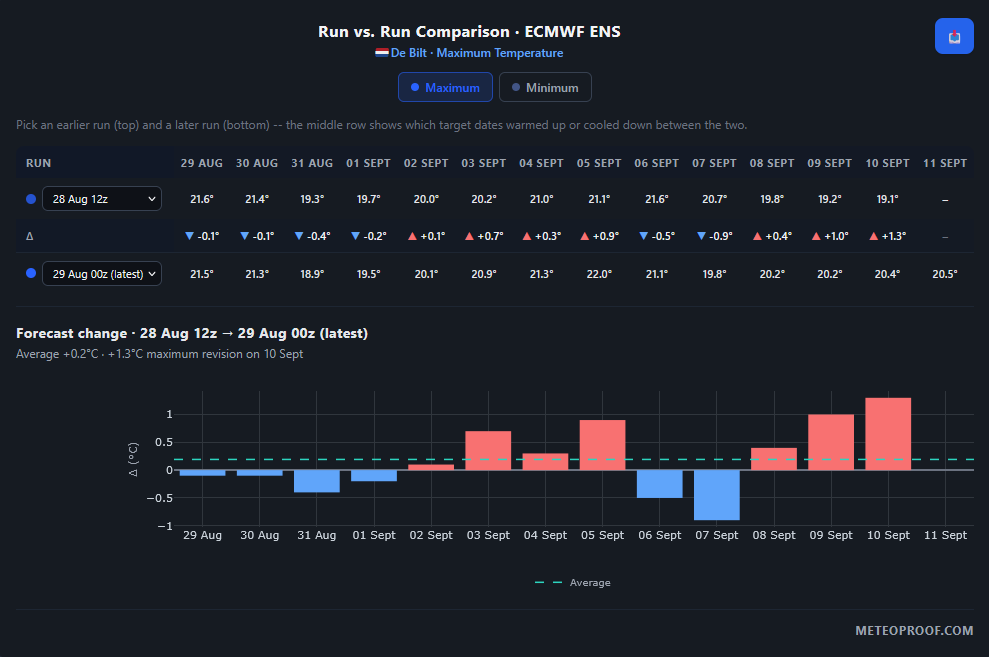Click the +1.3° delta cell

[x=887, y=236]
